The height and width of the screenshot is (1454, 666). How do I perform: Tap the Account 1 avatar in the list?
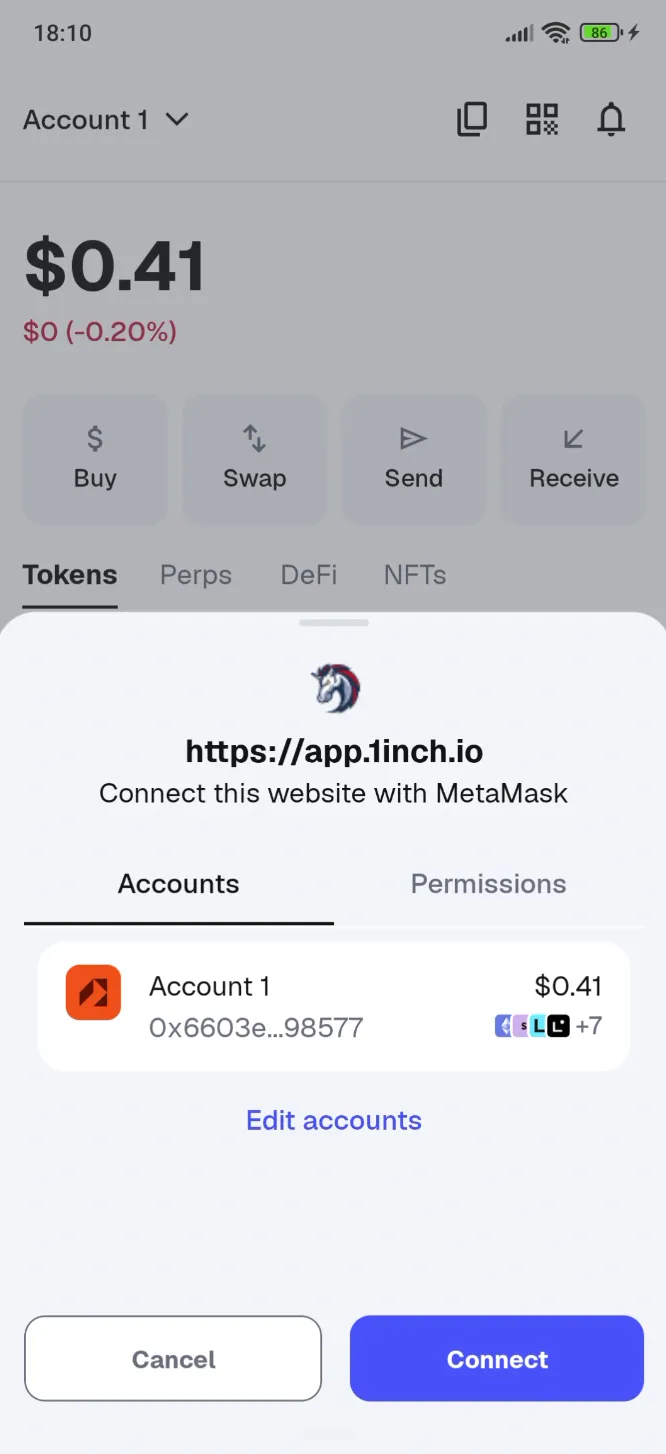pos(93,992)
